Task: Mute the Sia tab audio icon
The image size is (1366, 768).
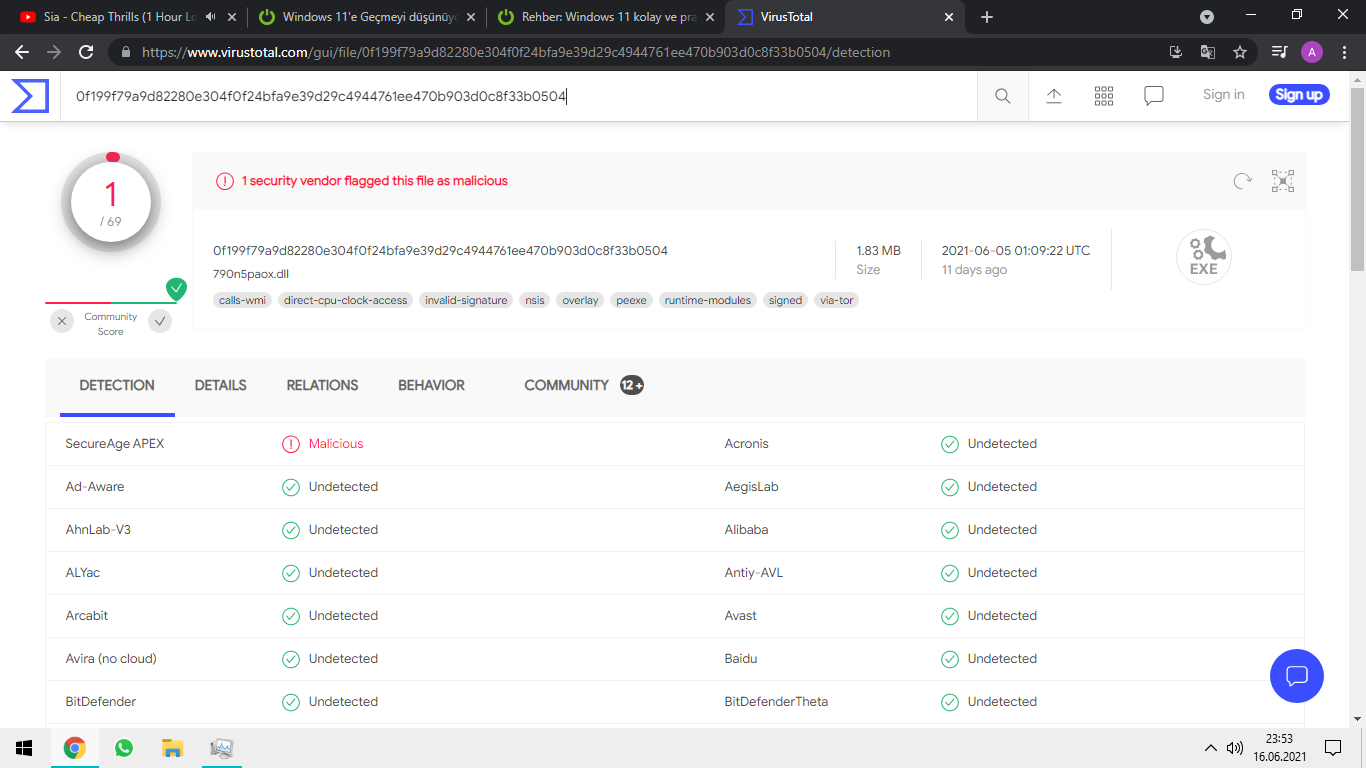Action: (x=212, y=17)
